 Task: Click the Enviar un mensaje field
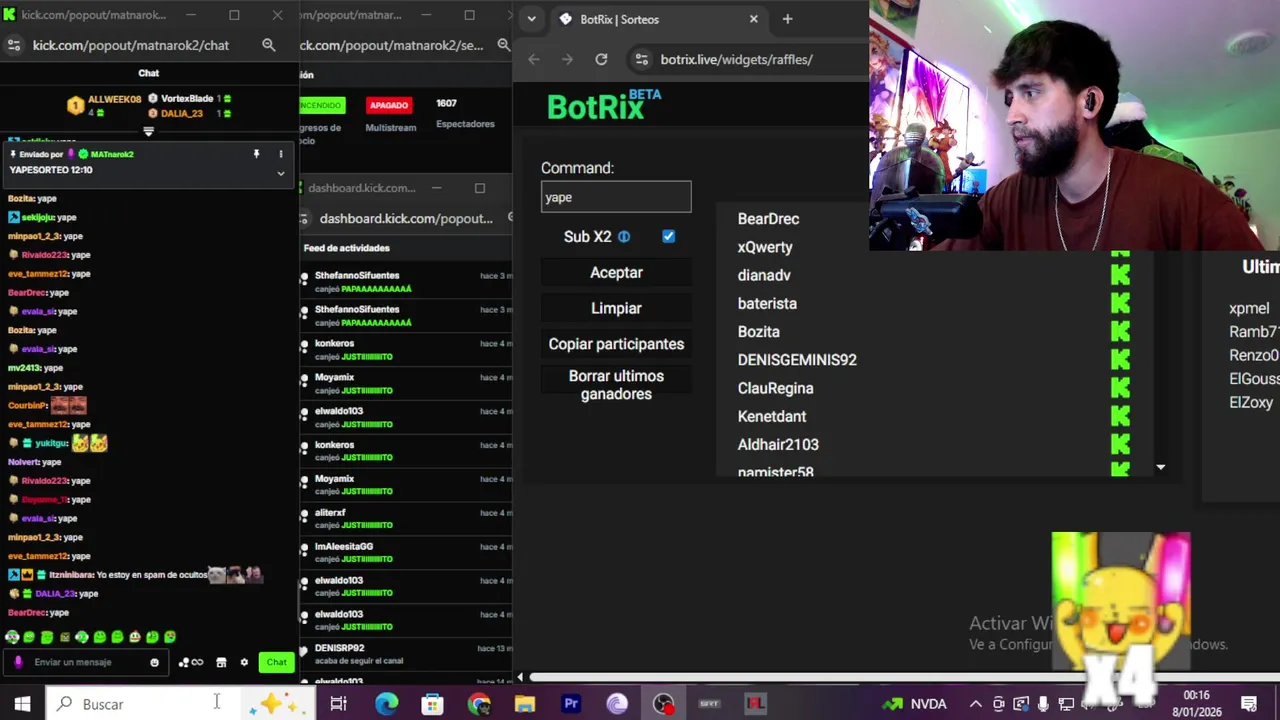(85, 662)
